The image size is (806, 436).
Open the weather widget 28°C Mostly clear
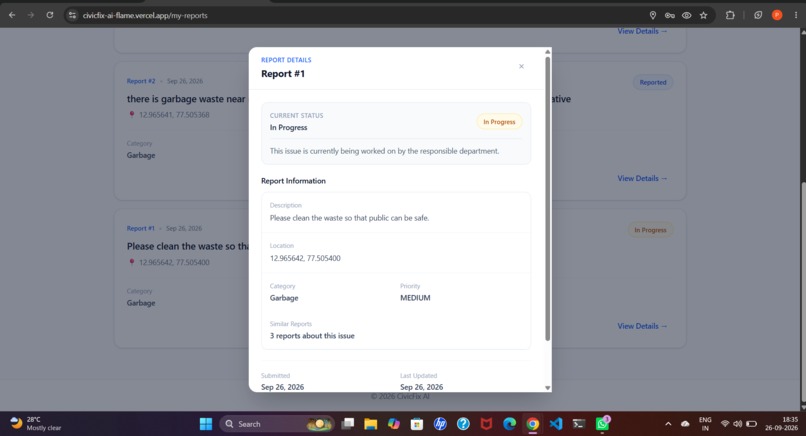click(x=36, y=424)
